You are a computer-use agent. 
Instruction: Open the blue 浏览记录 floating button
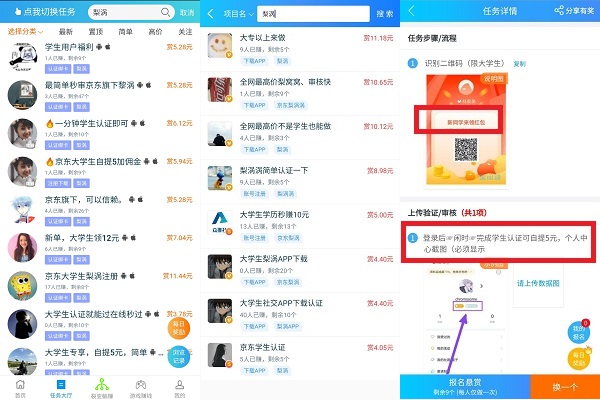coord(178,355)
